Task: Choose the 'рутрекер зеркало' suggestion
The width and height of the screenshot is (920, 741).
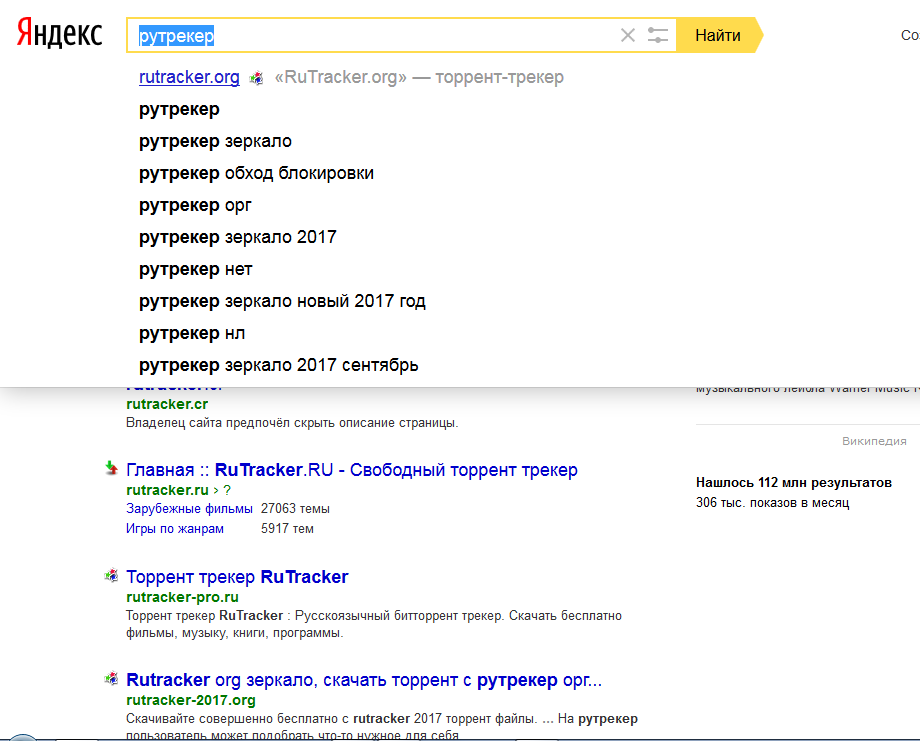Action: pyautogui.click(x=215, y=141)
